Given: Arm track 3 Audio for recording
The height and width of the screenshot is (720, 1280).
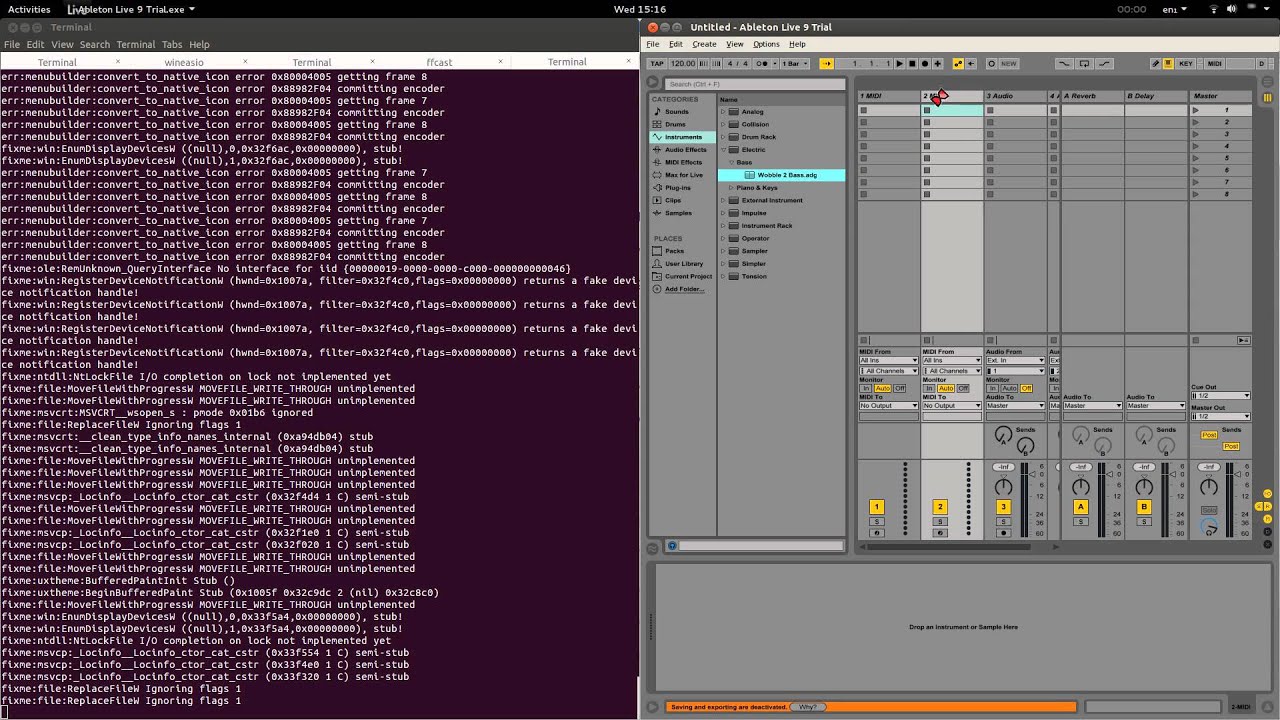Looking at the screenshot, I should (1003, 533).
